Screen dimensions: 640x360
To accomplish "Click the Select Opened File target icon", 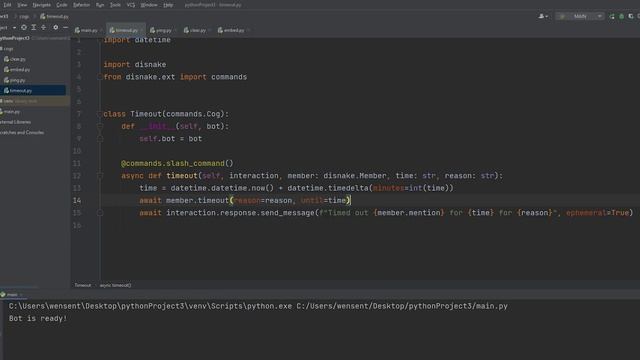I will 24,27.
